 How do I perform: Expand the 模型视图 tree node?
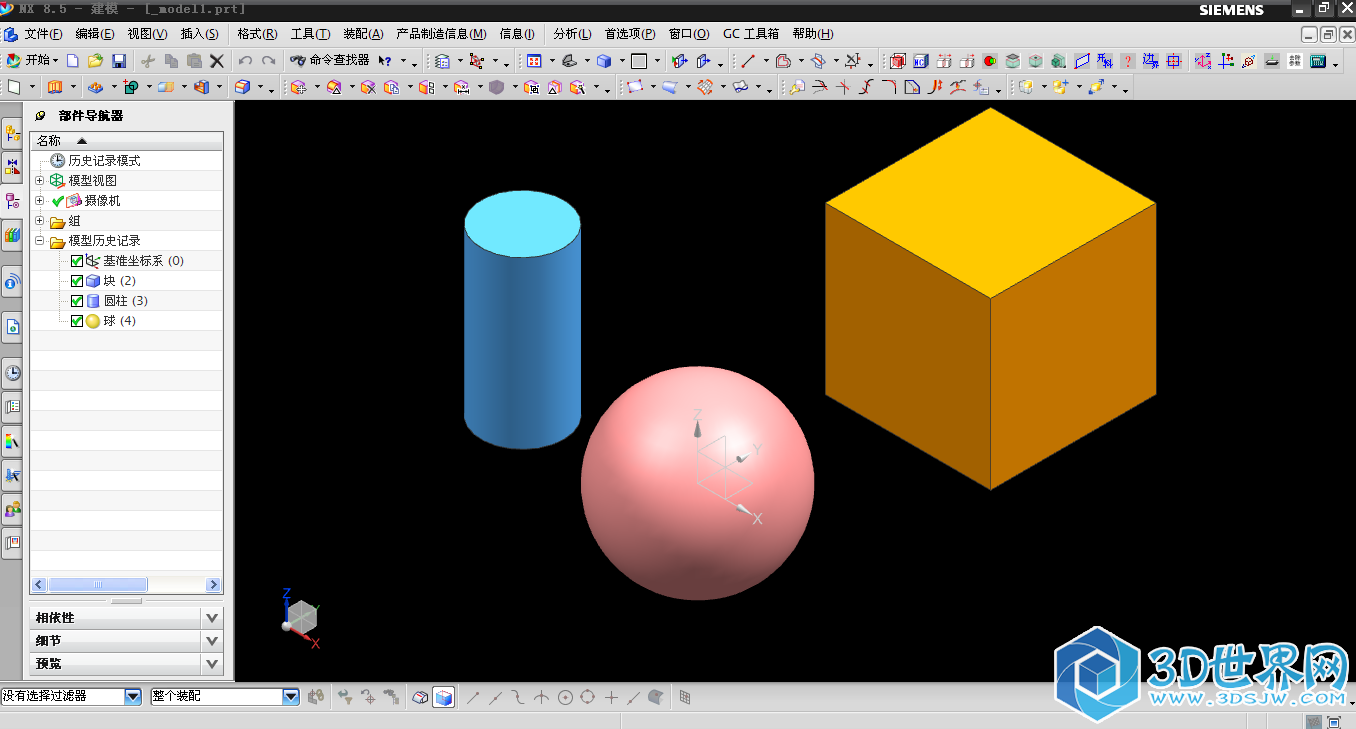click(40, 181)
